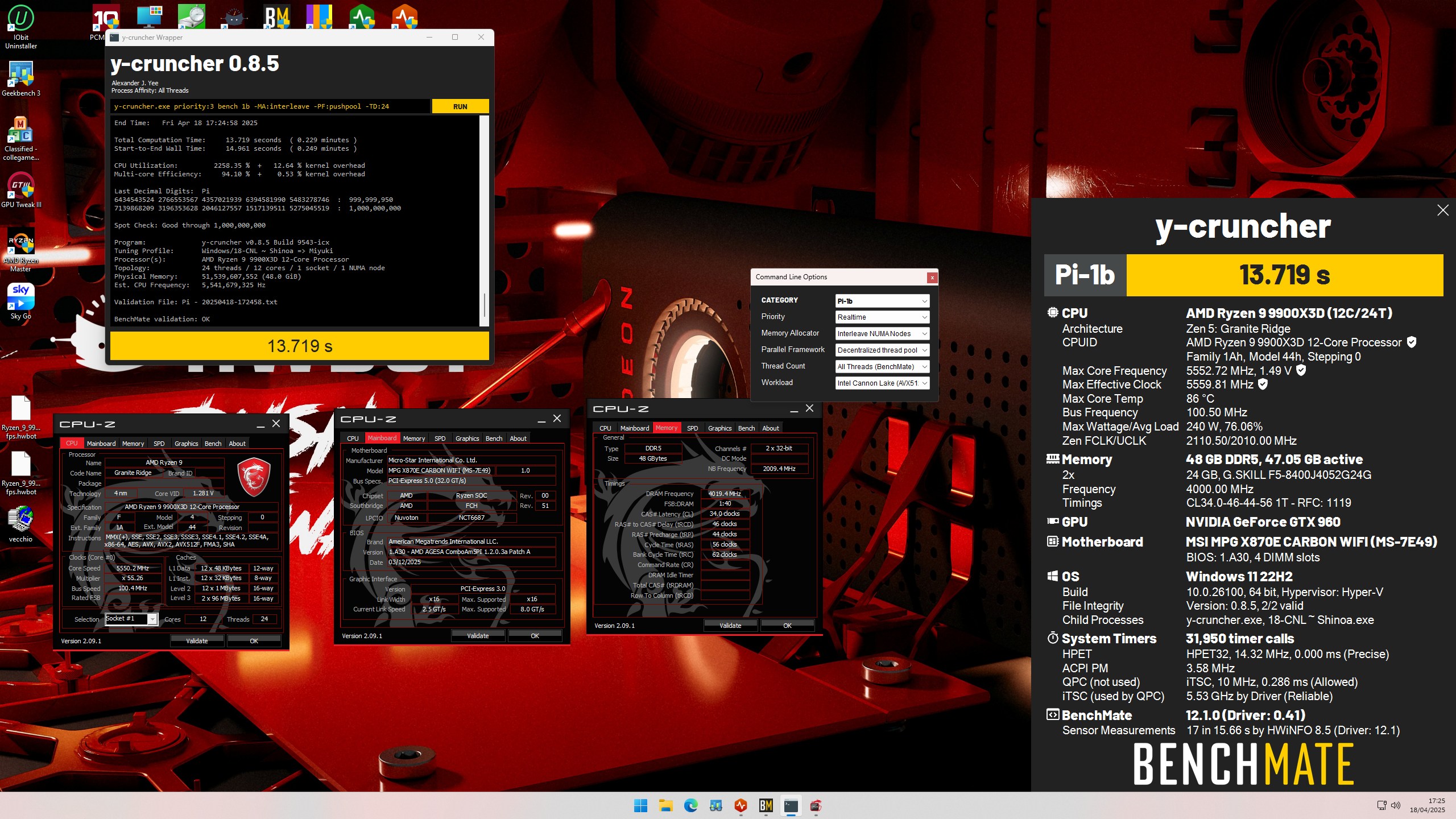The image size is (1456, 819).
Task: Open About tab in the CPU-Z mainboard window
Action: 518,439
